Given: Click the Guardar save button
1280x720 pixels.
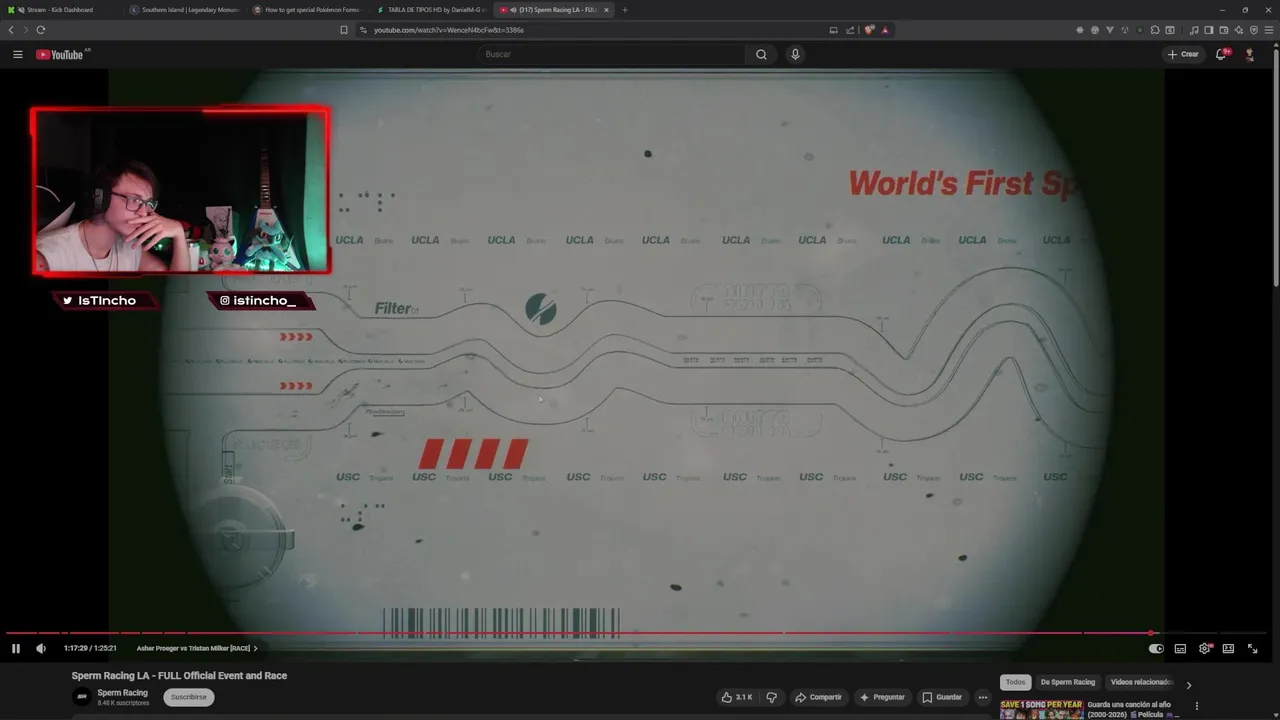Looking at the screenshot, I should click(x=942, y=697).
